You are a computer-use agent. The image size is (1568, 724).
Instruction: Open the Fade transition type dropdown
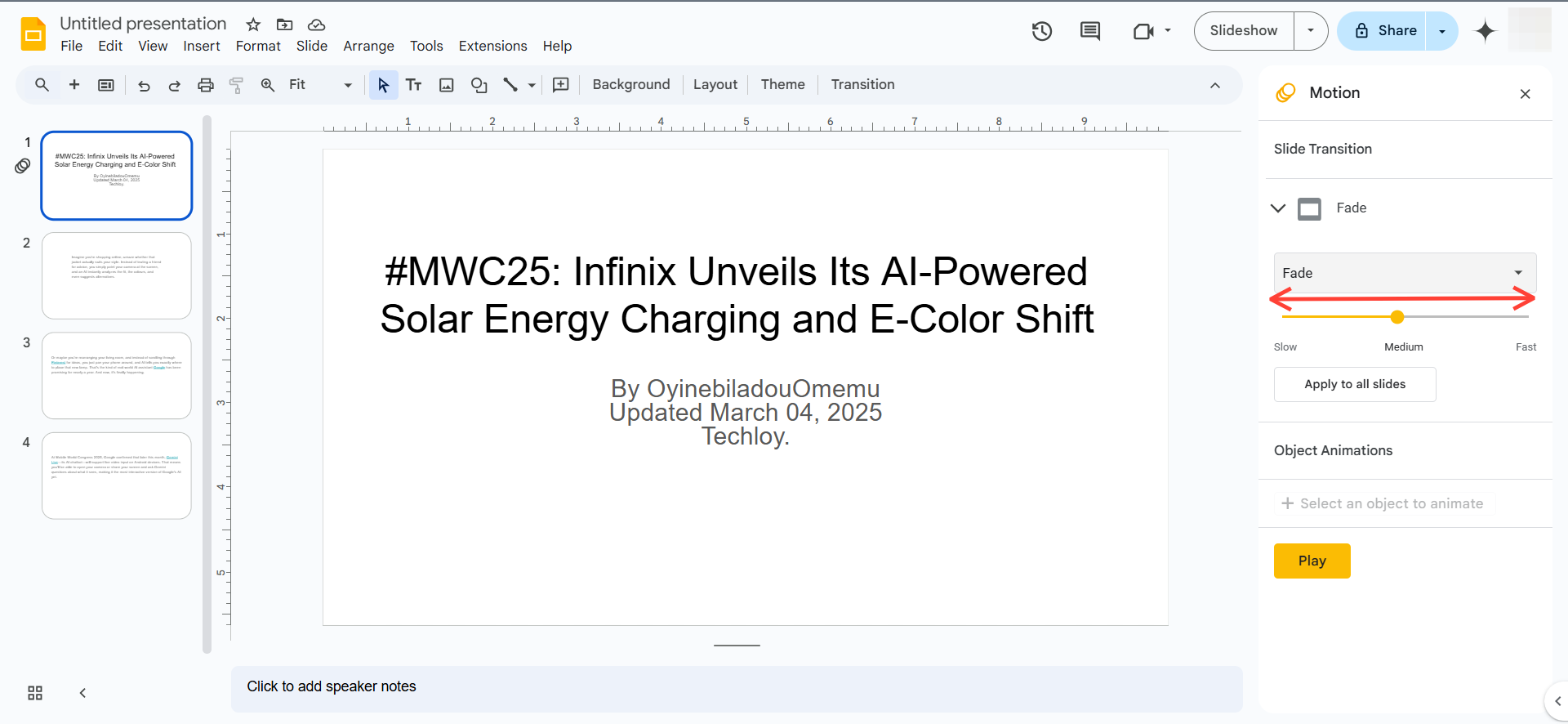pyautogui.click(x=1405, y=273)
